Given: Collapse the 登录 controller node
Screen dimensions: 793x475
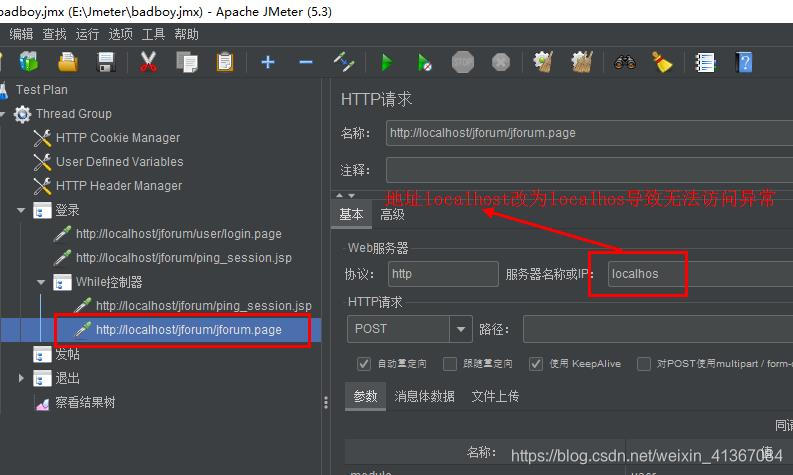Looking at the screenshot, I should (21, 210).
